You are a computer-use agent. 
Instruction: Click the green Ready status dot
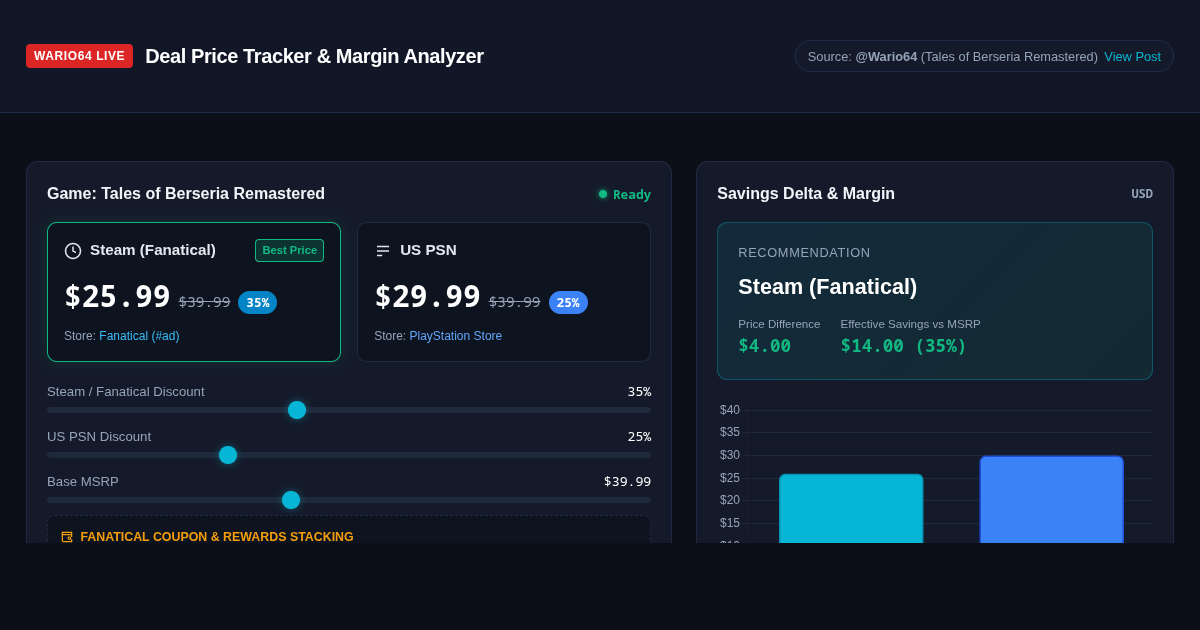click(603, 194)
